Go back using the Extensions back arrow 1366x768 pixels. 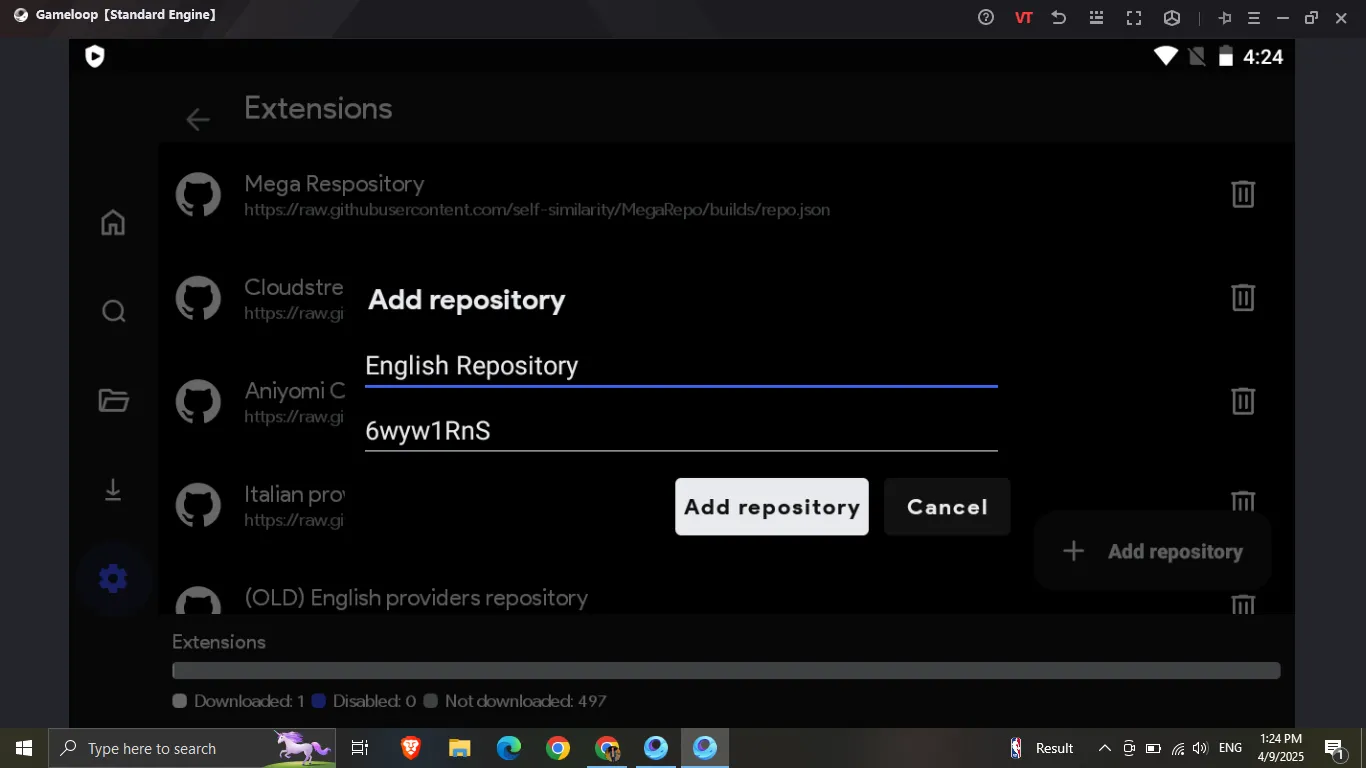pos(198,120)
